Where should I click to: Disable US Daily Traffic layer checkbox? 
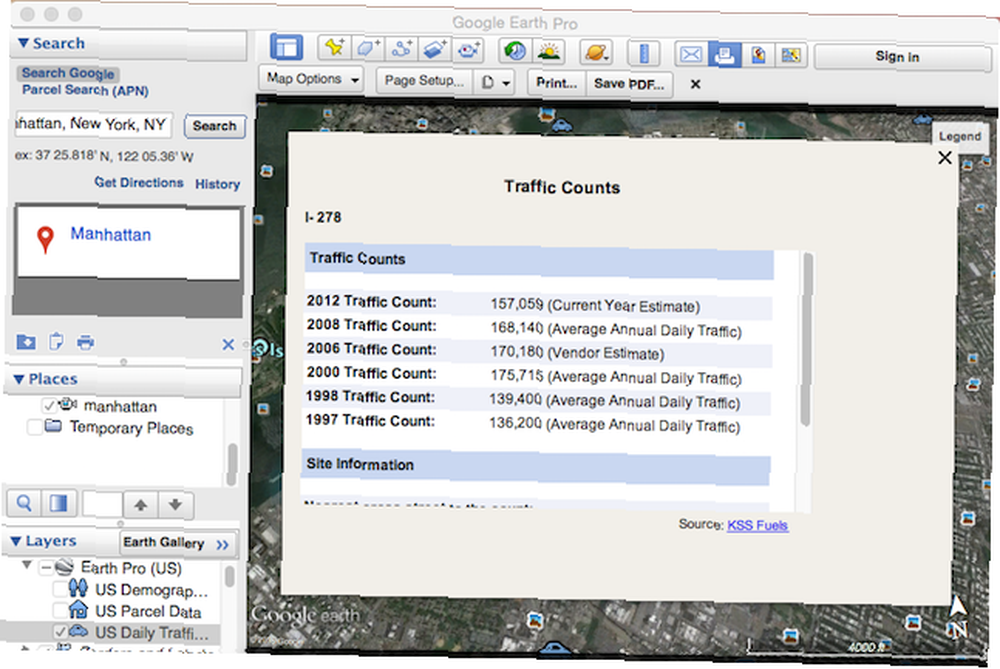click(60, 631)
